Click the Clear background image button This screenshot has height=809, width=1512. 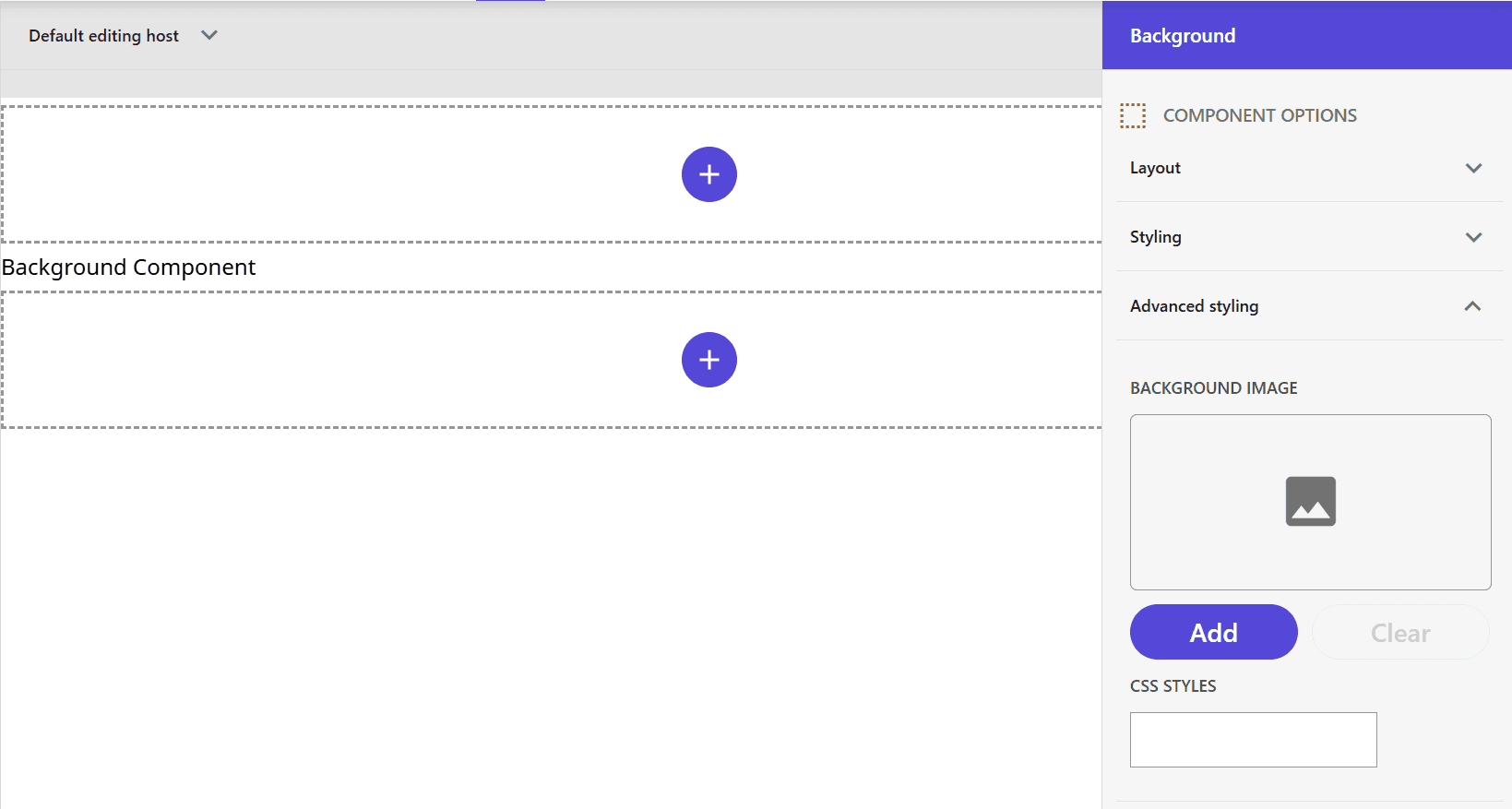click(x=1400, y=632)
